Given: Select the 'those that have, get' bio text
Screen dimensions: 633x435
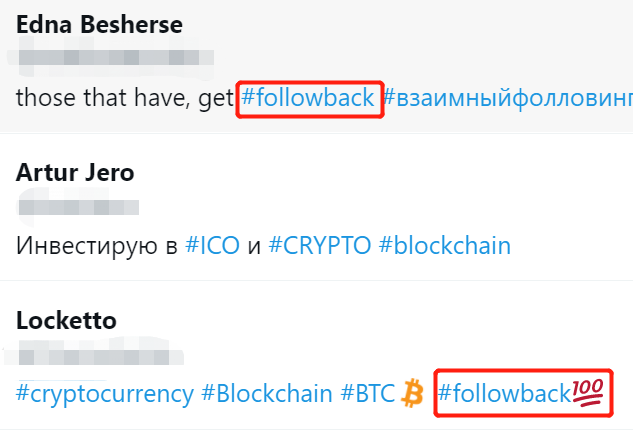Looking at the screenshot, I should [125, 98].
